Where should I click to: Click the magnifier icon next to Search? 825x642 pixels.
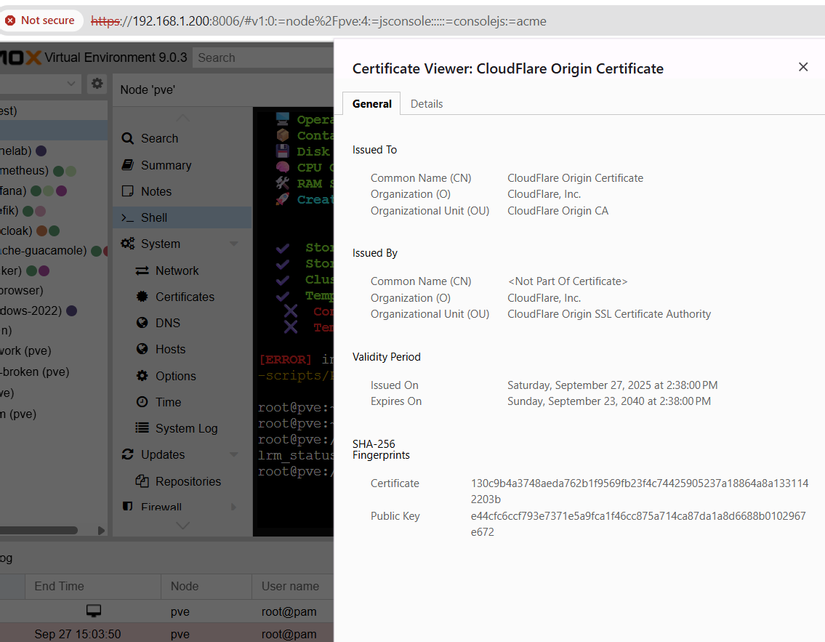pos(127,138)
